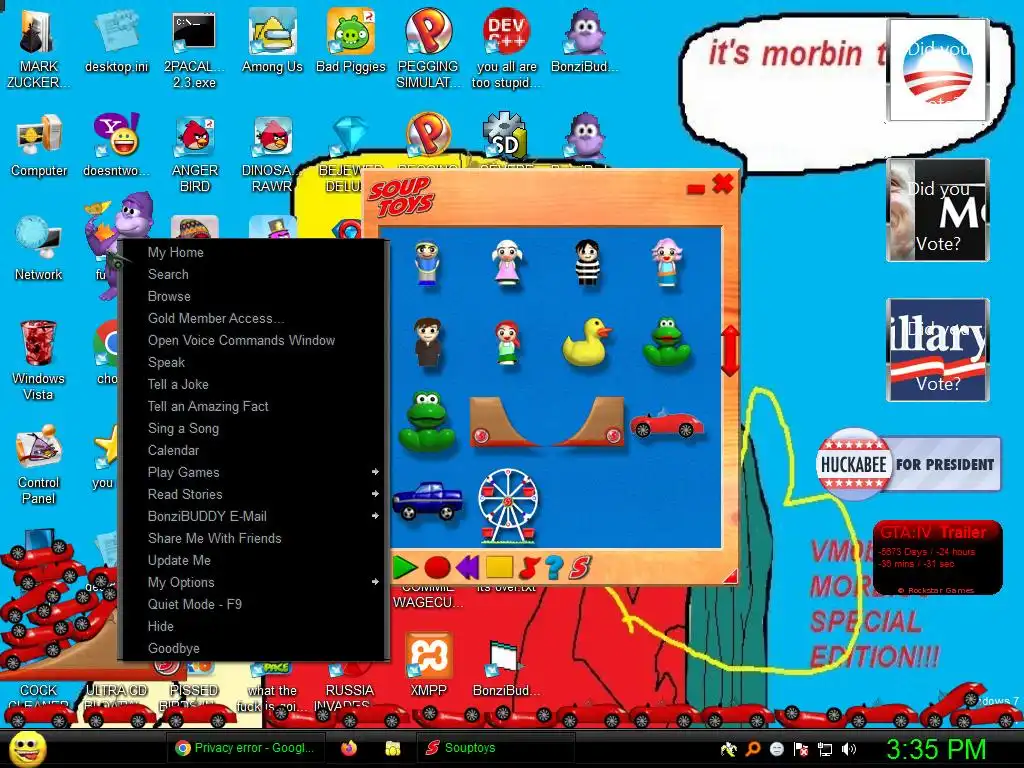Open the ANGER BIRD desktop icon
Screen dimensions: 1024x768
tap(195, 153)
